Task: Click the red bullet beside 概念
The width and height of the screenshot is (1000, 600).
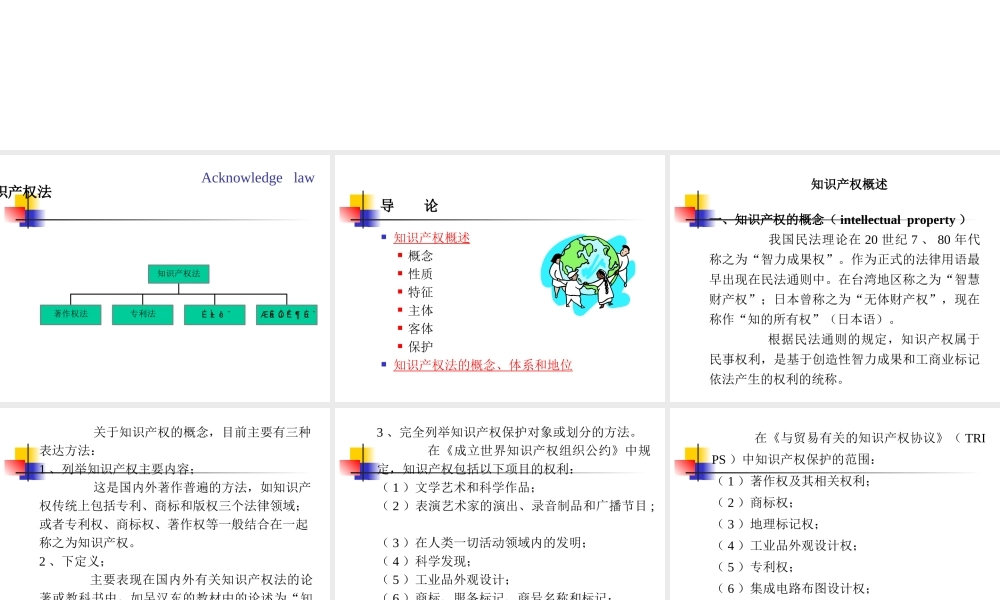Action: (398, 256)
